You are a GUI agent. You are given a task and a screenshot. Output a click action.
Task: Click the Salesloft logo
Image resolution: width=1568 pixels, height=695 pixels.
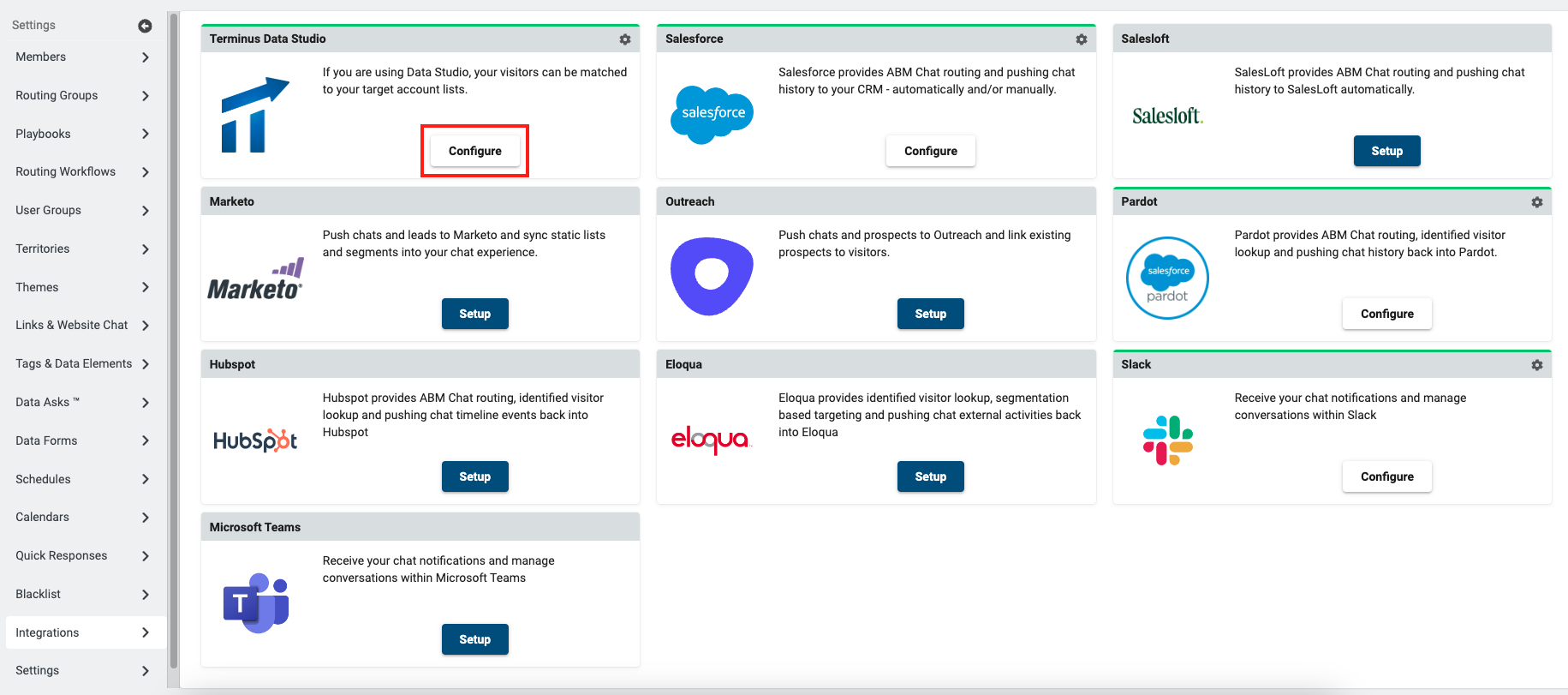[1167, 116]
